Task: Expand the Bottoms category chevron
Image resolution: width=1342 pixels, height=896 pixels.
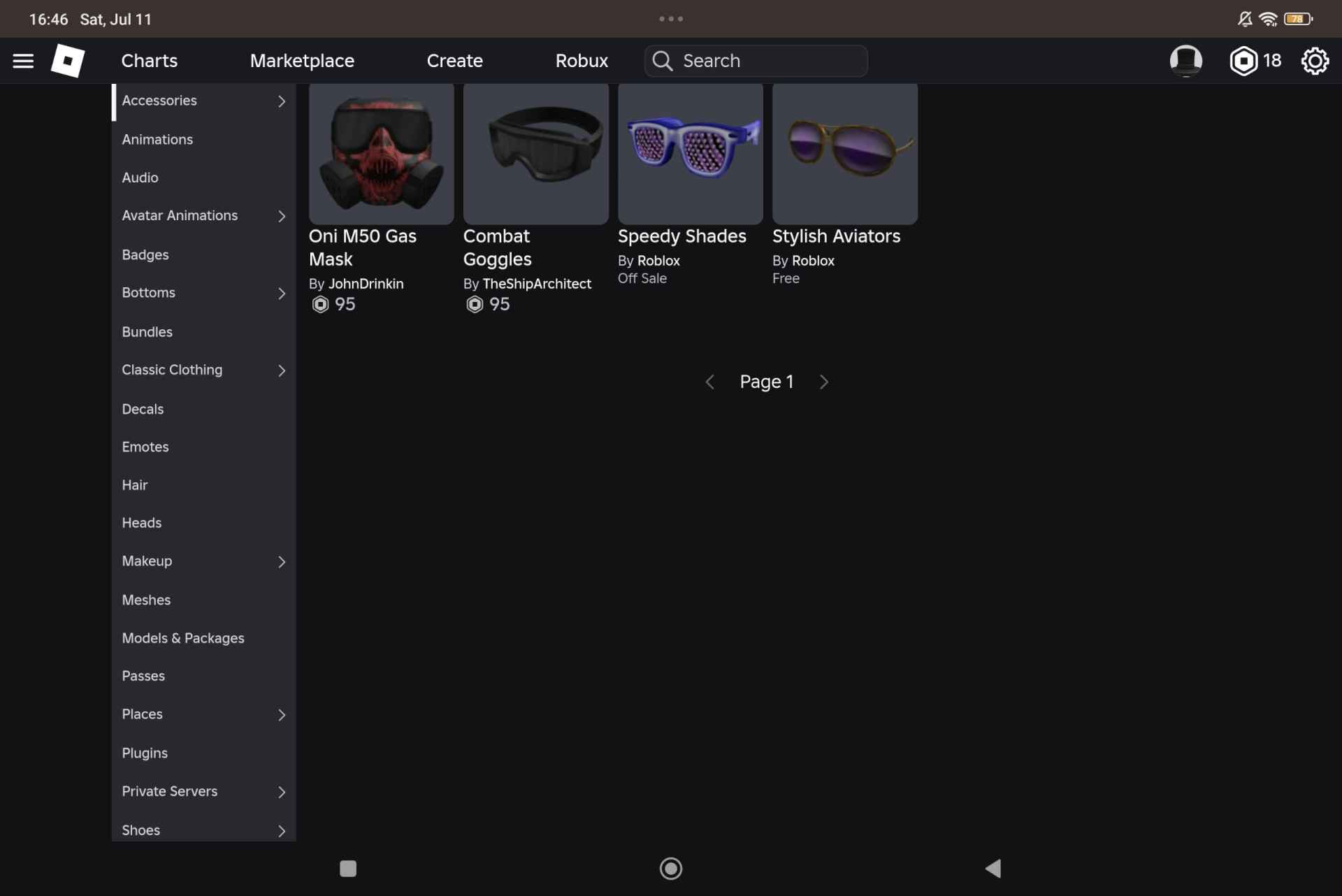Action: [x=282, y=294]
